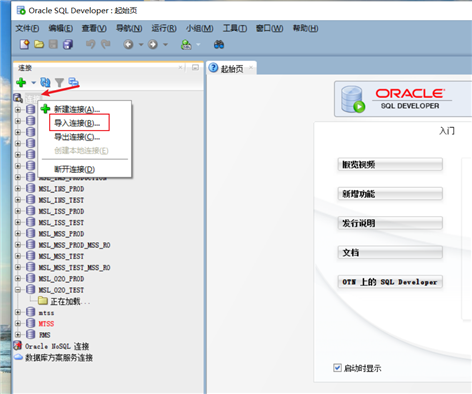
Task: Click the binoculars Find DB Object icon
Action: click(219, 44)
